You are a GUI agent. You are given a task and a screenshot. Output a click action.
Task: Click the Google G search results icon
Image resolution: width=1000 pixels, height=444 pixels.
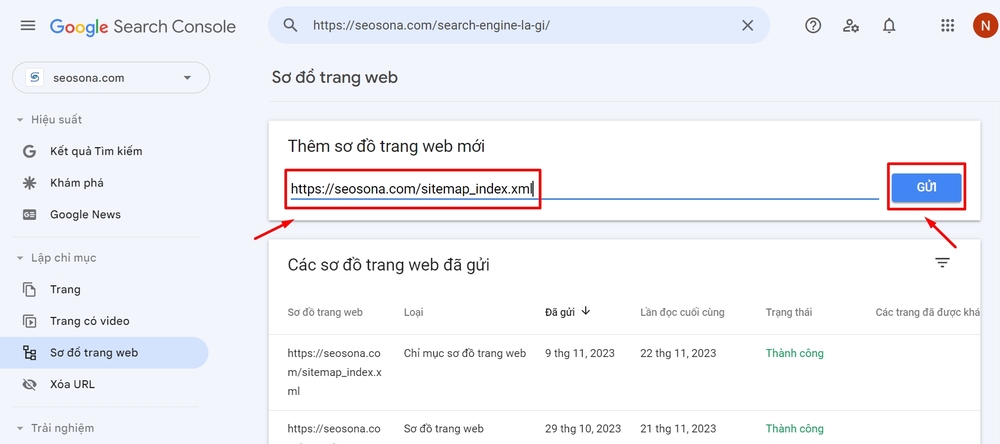pyautogui.click(x=29, y=151)
